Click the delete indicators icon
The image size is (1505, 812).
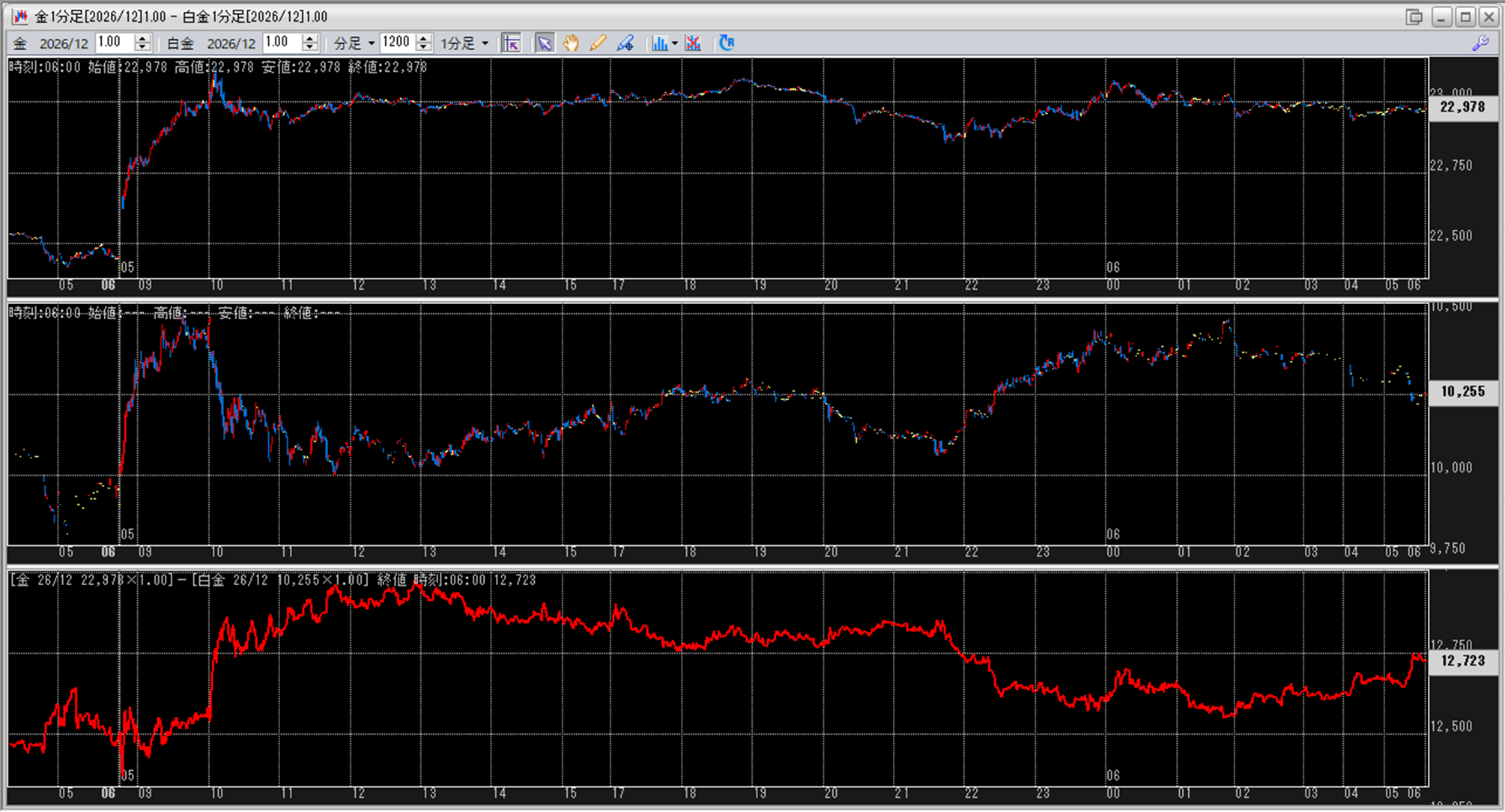point(694,43)
